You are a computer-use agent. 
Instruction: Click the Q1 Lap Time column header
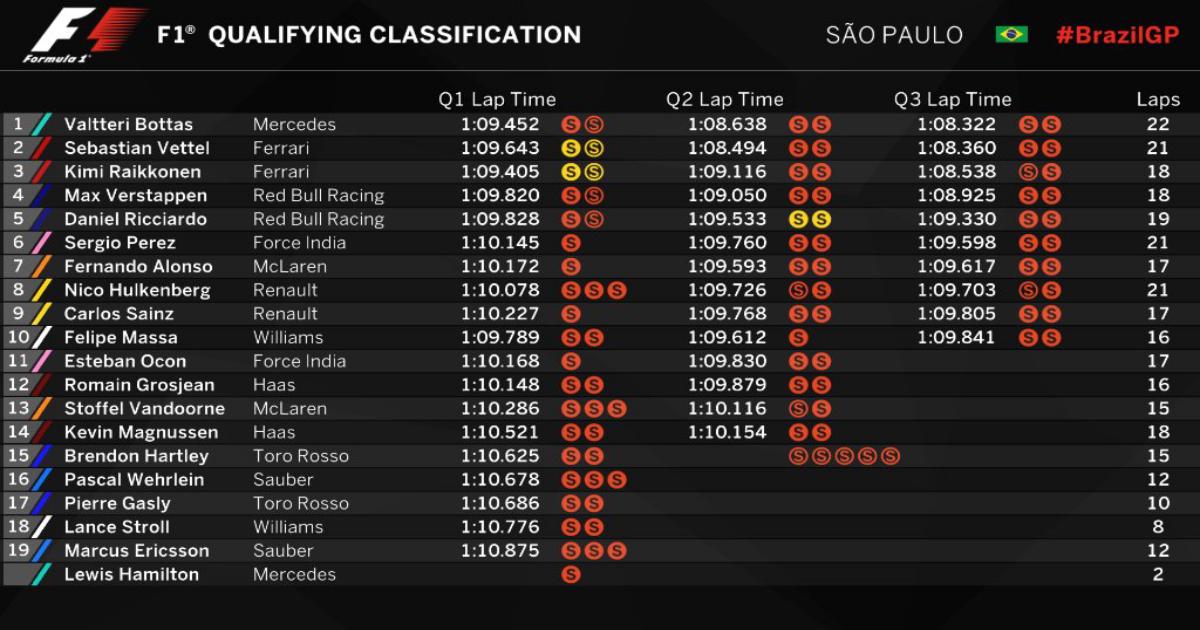point(497,99)
